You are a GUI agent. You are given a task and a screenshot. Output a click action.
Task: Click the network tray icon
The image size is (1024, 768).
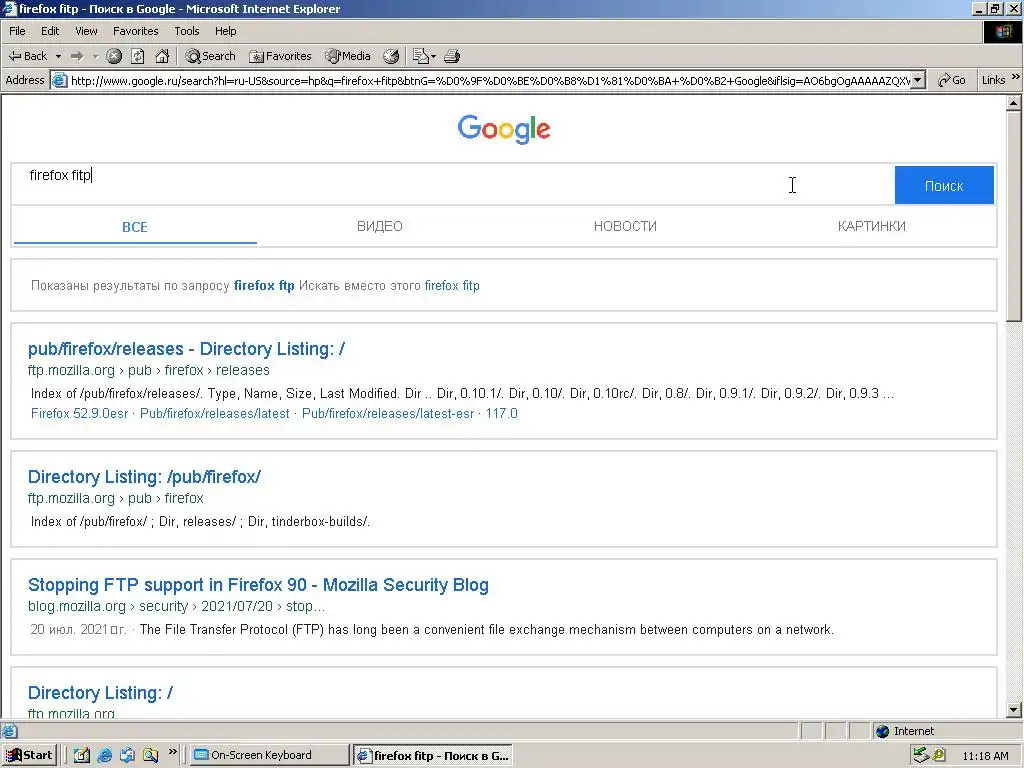921,755
